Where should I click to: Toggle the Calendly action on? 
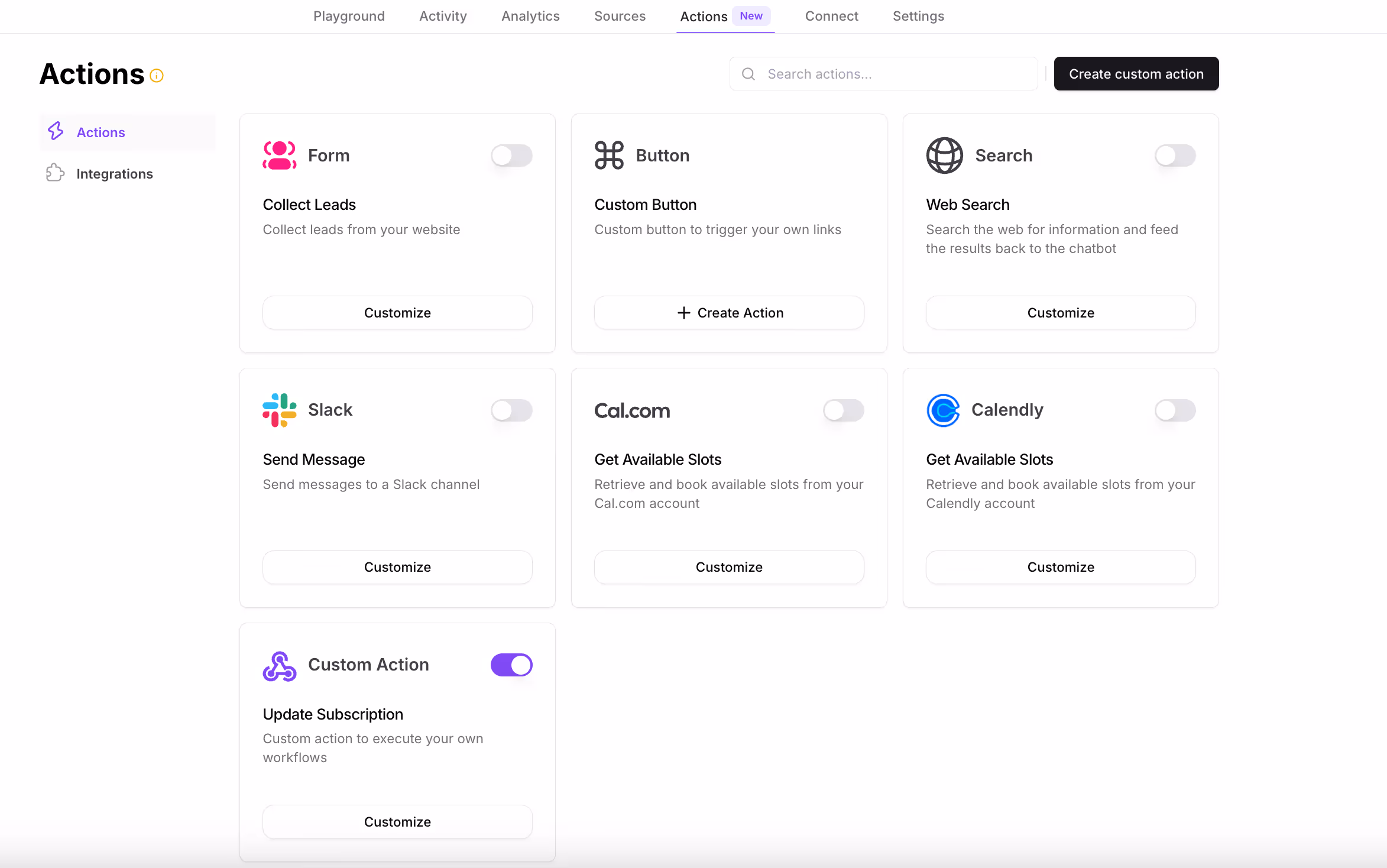click(x=1175, y=410)
